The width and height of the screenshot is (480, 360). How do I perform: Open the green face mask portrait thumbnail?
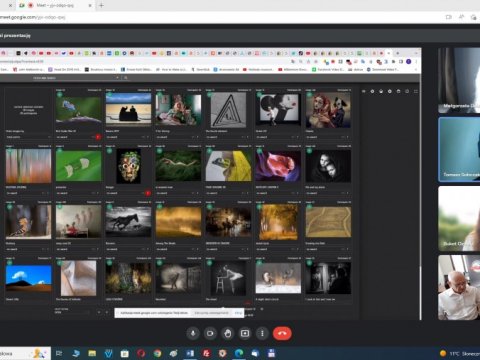click(129, 166)
